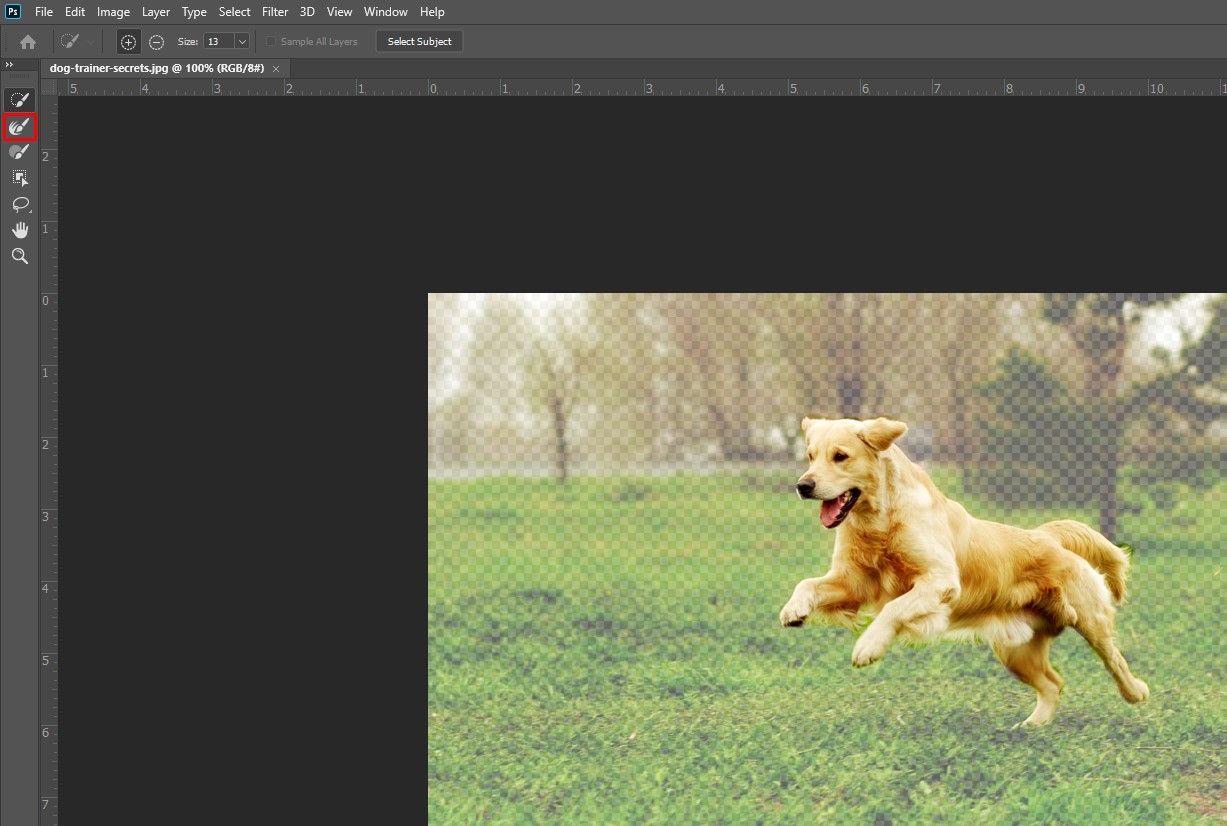Switch to the dog-trainer-secrets.jpg document tab

point(156,68)
